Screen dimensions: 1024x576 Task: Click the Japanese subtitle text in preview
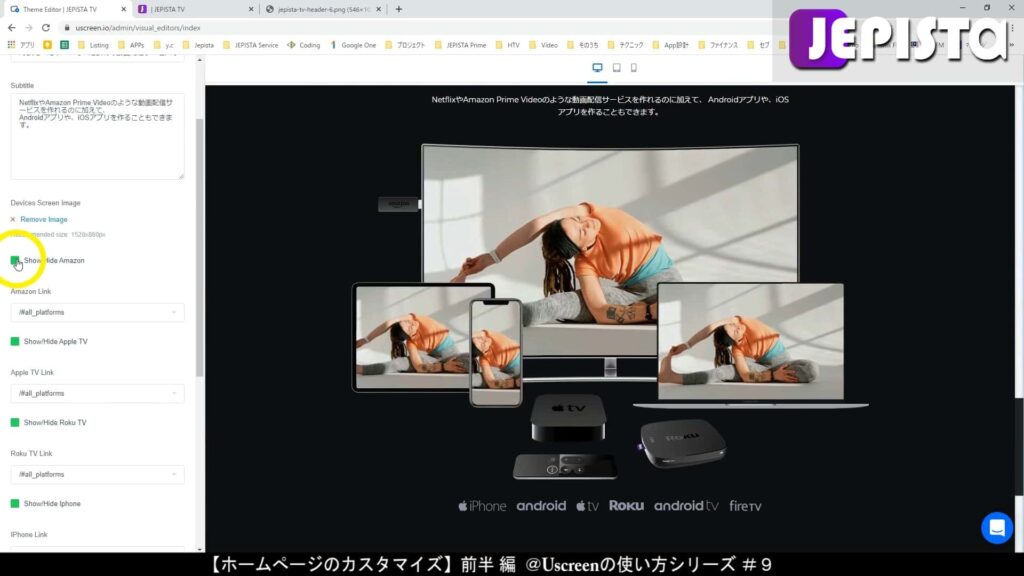[609, 106]
